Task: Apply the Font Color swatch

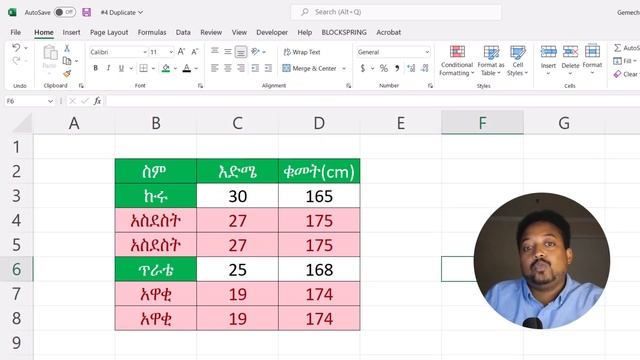Action: pos(187,68)
